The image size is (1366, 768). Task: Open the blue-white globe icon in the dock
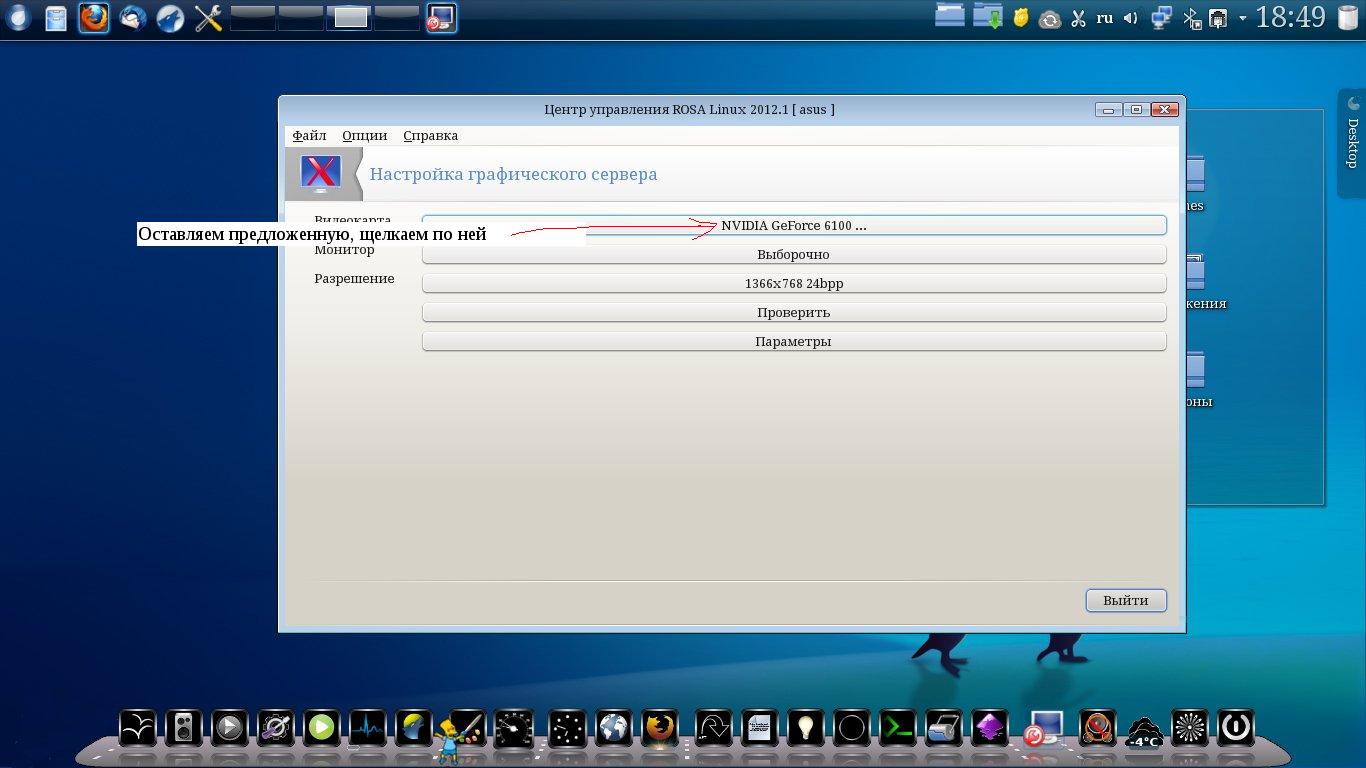tap(613, 727)
